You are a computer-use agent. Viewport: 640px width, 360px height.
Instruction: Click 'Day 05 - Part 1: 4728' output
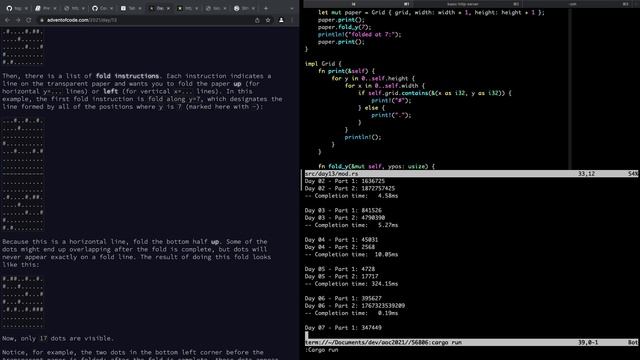[x=340, y=269]
